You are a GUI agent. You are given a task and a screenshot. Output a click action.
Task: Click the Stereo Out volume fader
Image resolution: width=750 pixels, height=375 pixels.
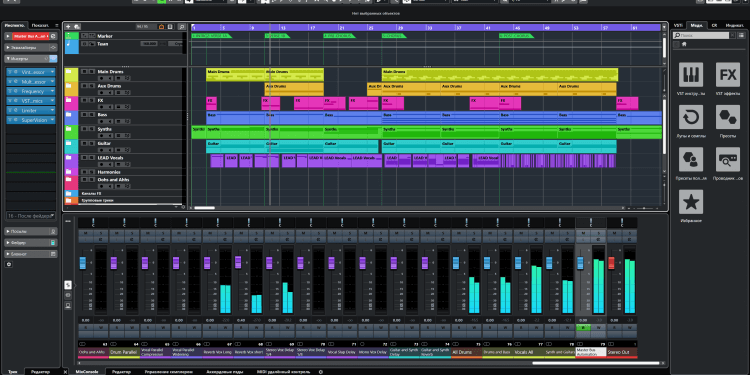611,263
